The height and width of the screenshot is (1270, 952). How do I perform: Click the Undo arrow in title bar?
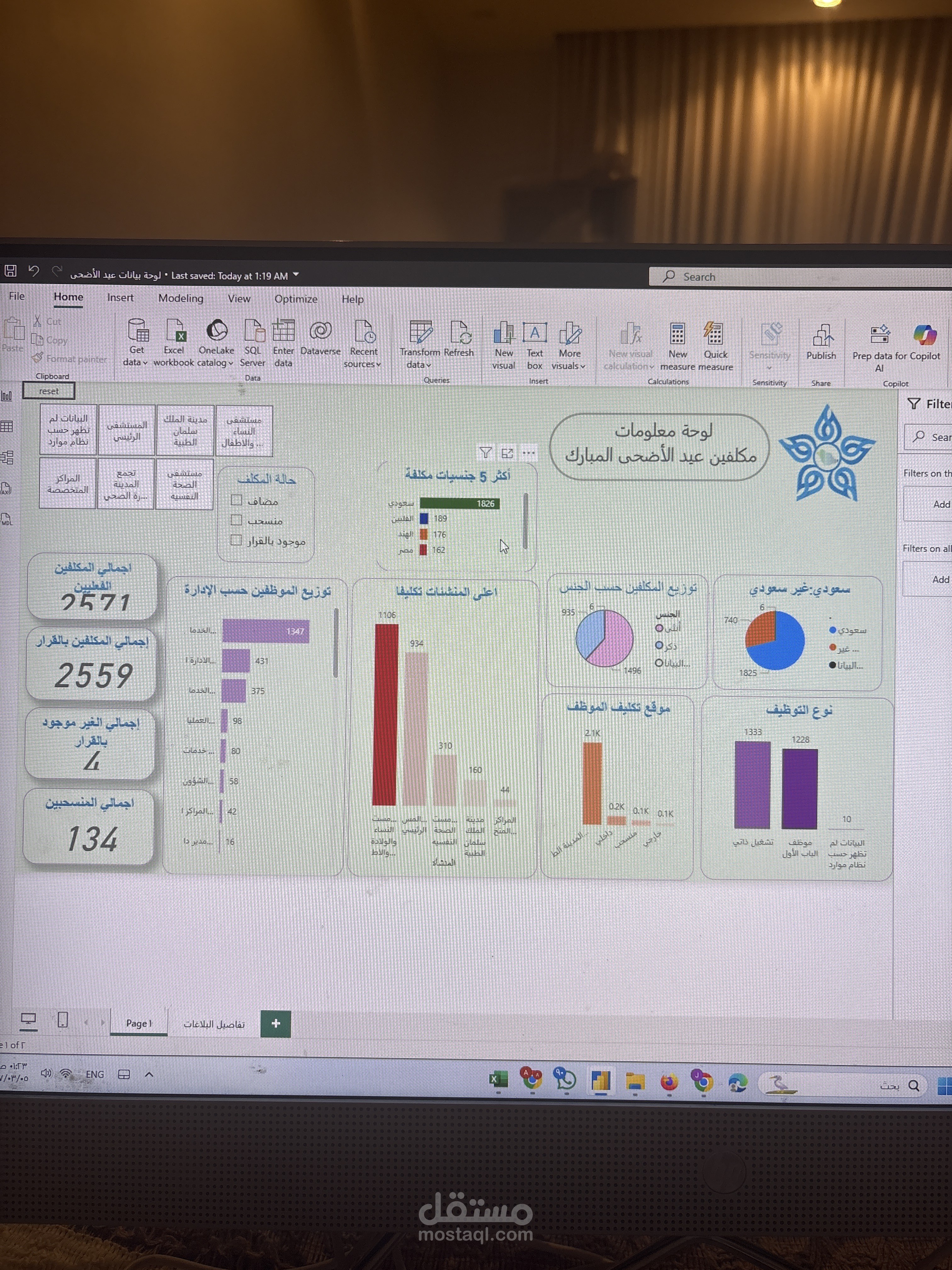pyautogui.click(x=34, y=271)
